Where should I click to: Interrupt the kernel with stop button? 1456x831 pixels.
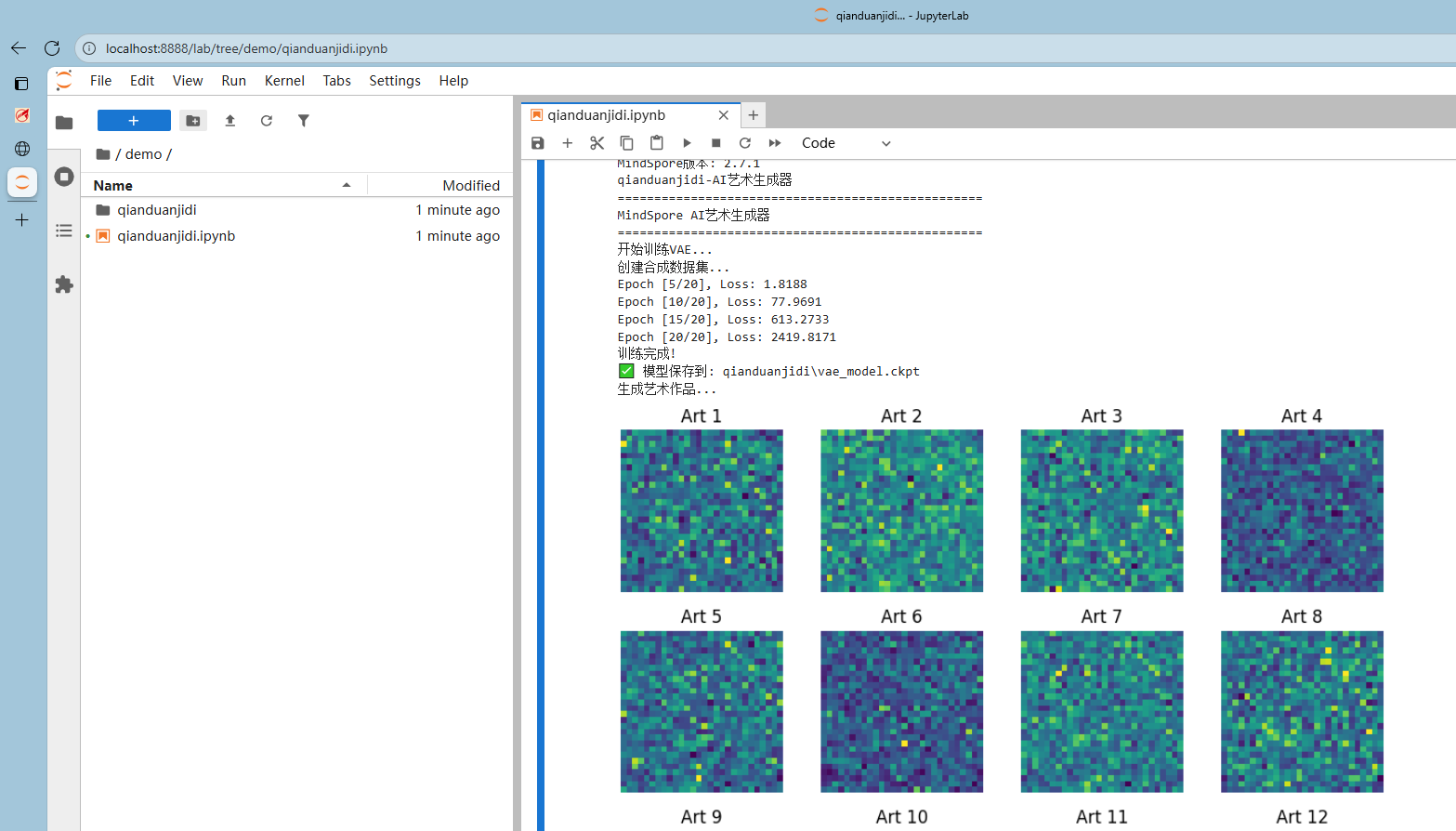click(x=715, y=143)
